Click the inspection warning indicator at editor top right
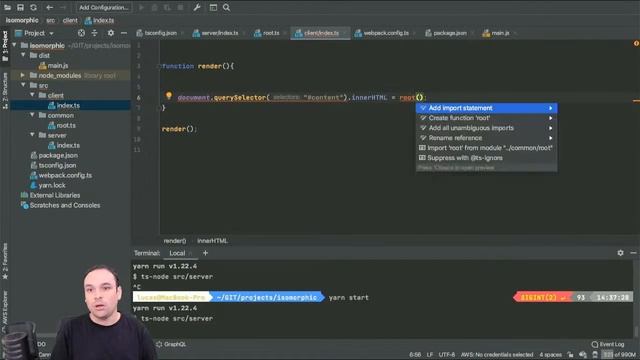This screenshot has width=640, height=360. pyautogui.click(x=636, y=43)
